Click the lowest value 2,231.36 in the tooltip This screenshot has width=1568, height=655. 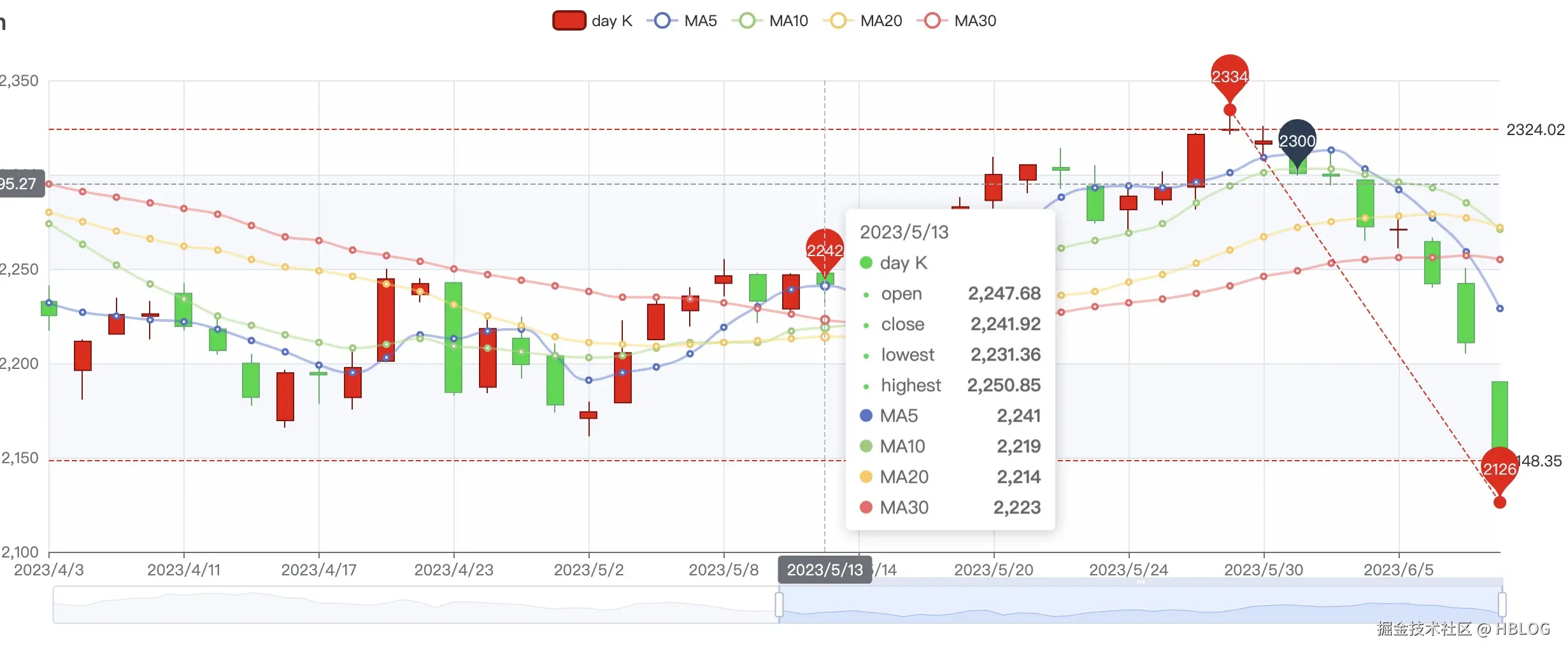(1006, 355)
